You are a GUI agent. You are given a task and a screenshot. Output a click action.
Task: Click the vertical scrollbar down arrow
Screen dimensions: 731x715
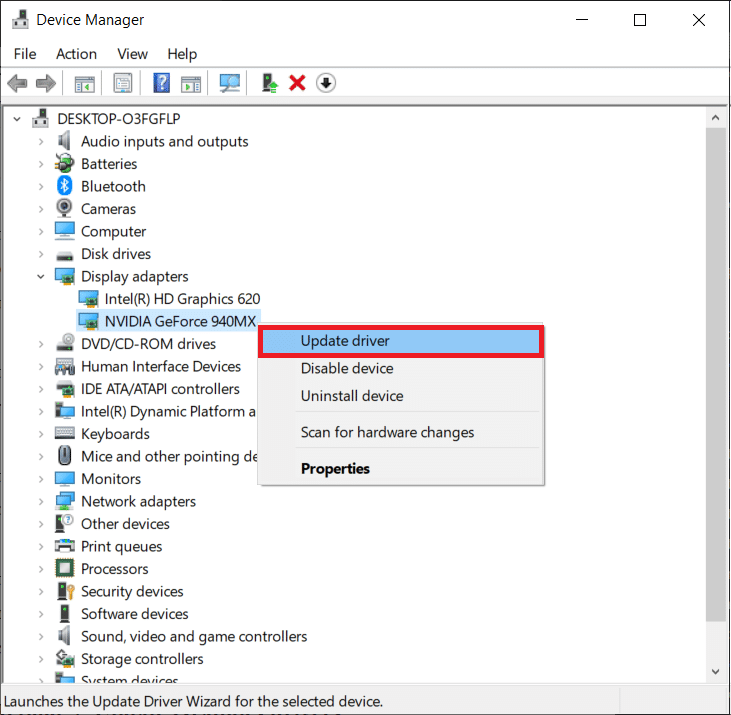(715, 672)
